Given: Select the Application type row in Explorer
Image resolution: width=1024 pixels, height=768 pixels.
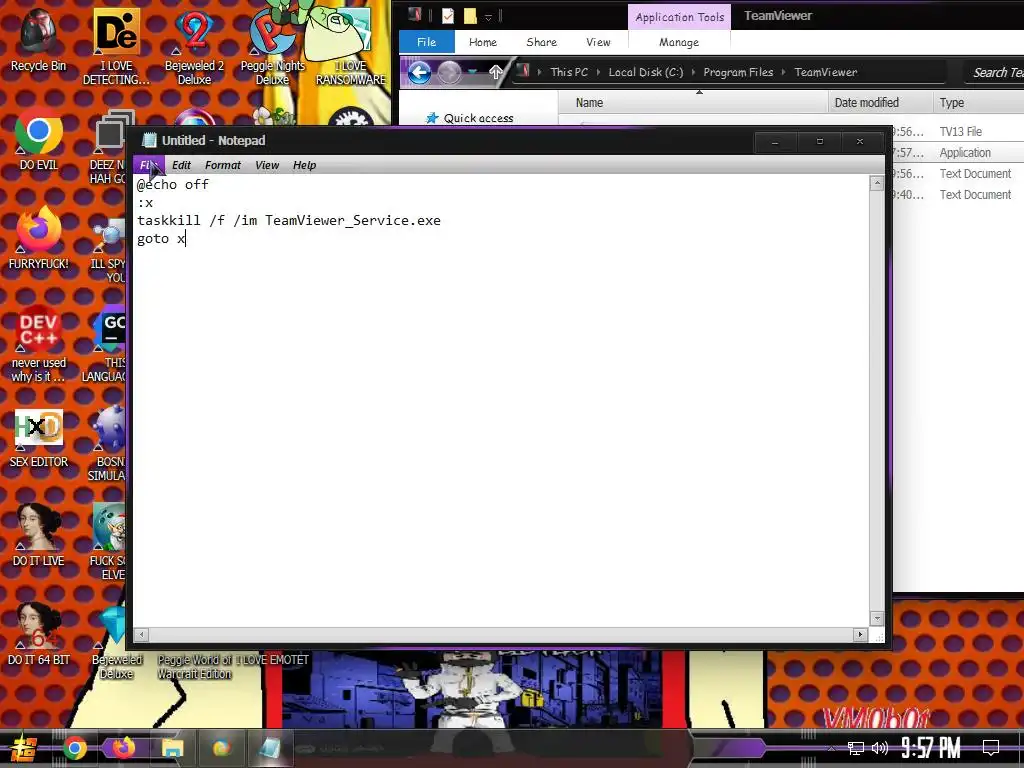Looking at the screenshot, I should pyautogui.click(x=957, y=153).
